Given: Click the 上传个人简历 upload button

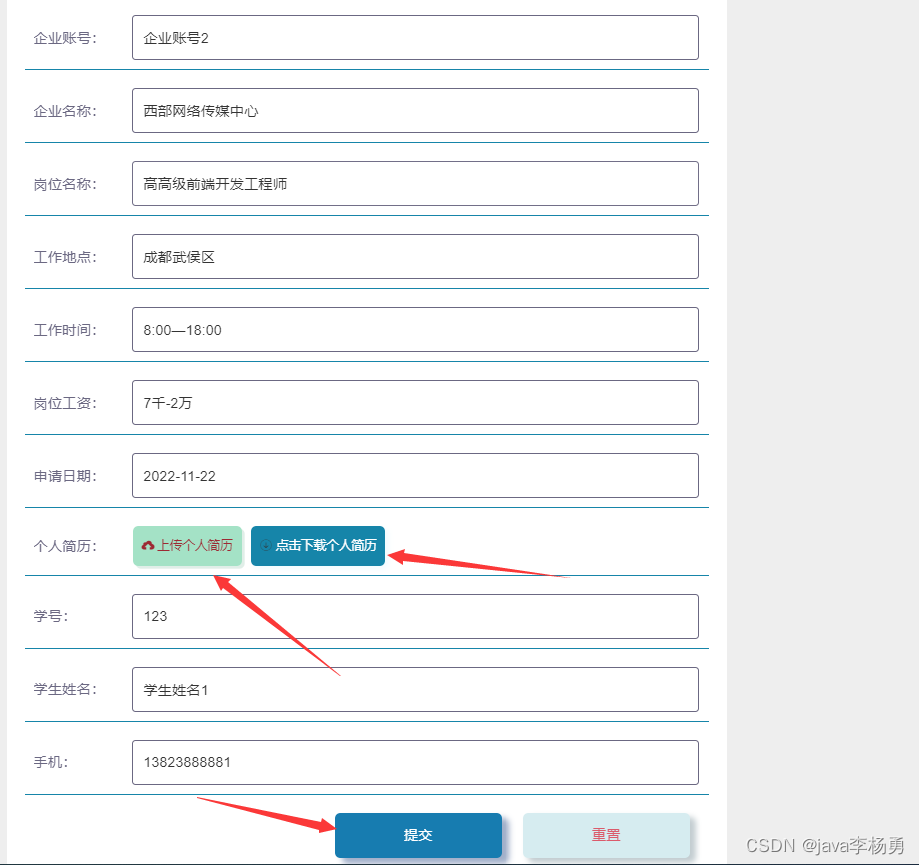Looking at the screenshot, I should click(x=188, y=546).
